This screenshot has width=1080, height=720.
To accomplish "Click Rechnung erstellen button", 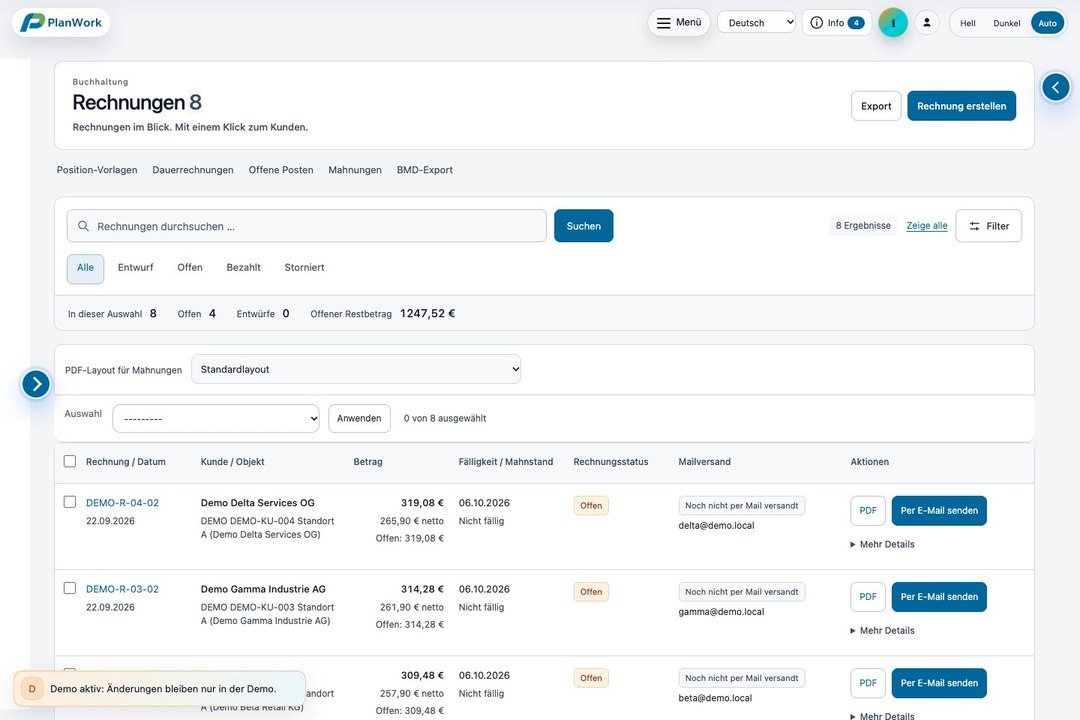I will (x=961, y=106).
